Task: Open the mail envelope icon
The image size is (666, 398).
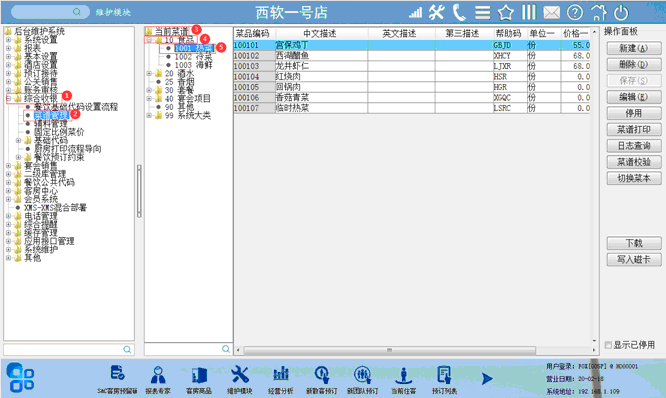Action: point(551,13)
